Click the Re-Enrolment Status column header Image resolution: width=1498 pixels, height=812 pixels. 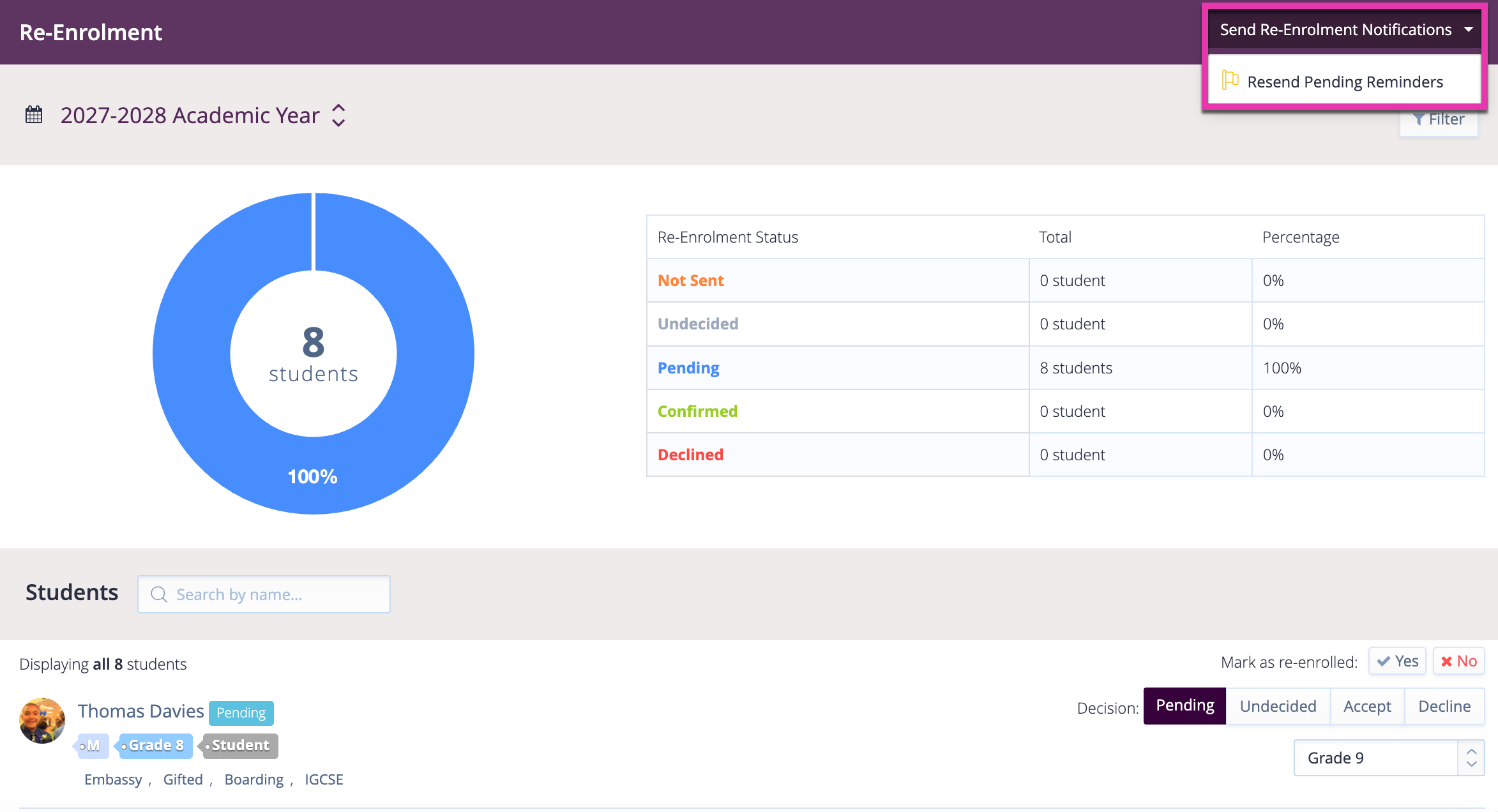[728, 237]
